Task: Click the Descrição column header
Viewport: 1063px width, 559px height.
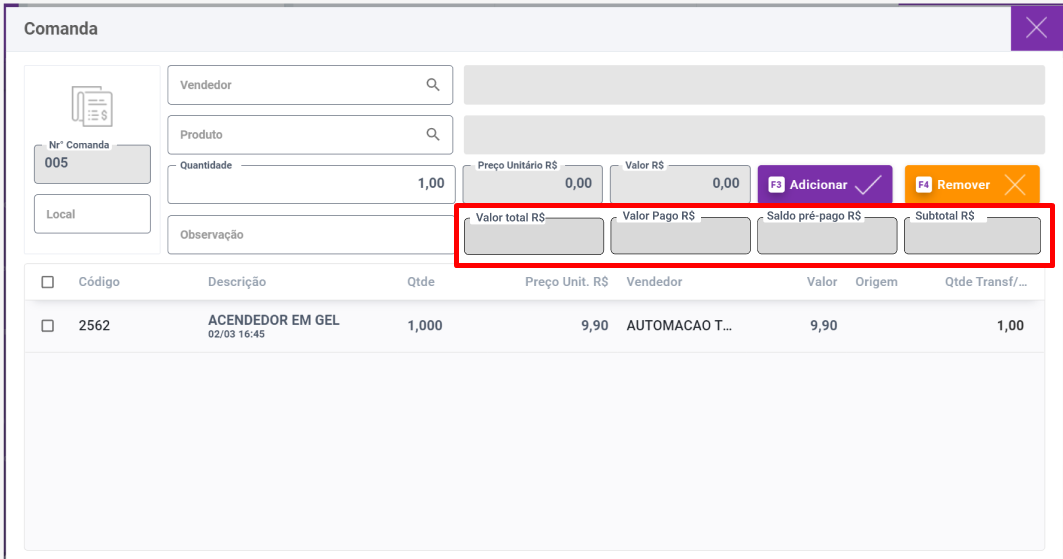Action: tap(237, 282)
